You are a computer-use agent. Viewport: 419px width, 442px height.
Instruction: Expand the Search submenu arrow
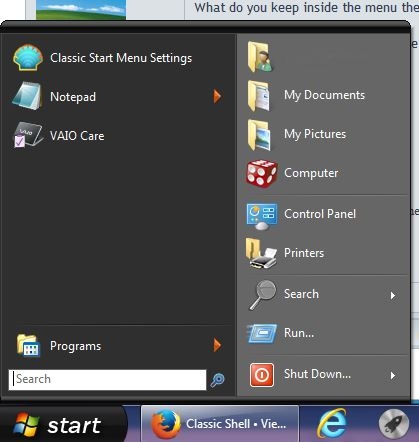[x=393, y=295]
